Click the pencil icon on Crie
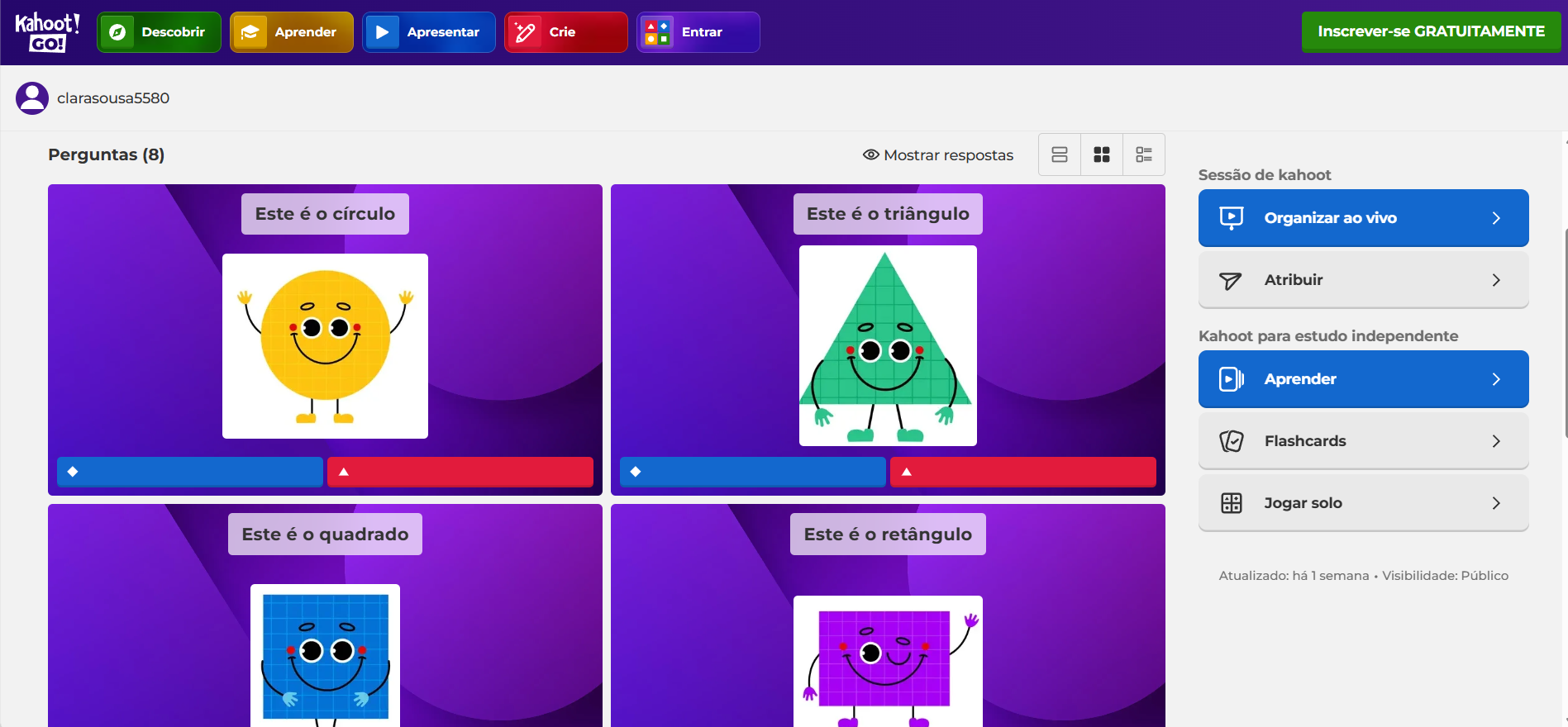 click(525, 32)
